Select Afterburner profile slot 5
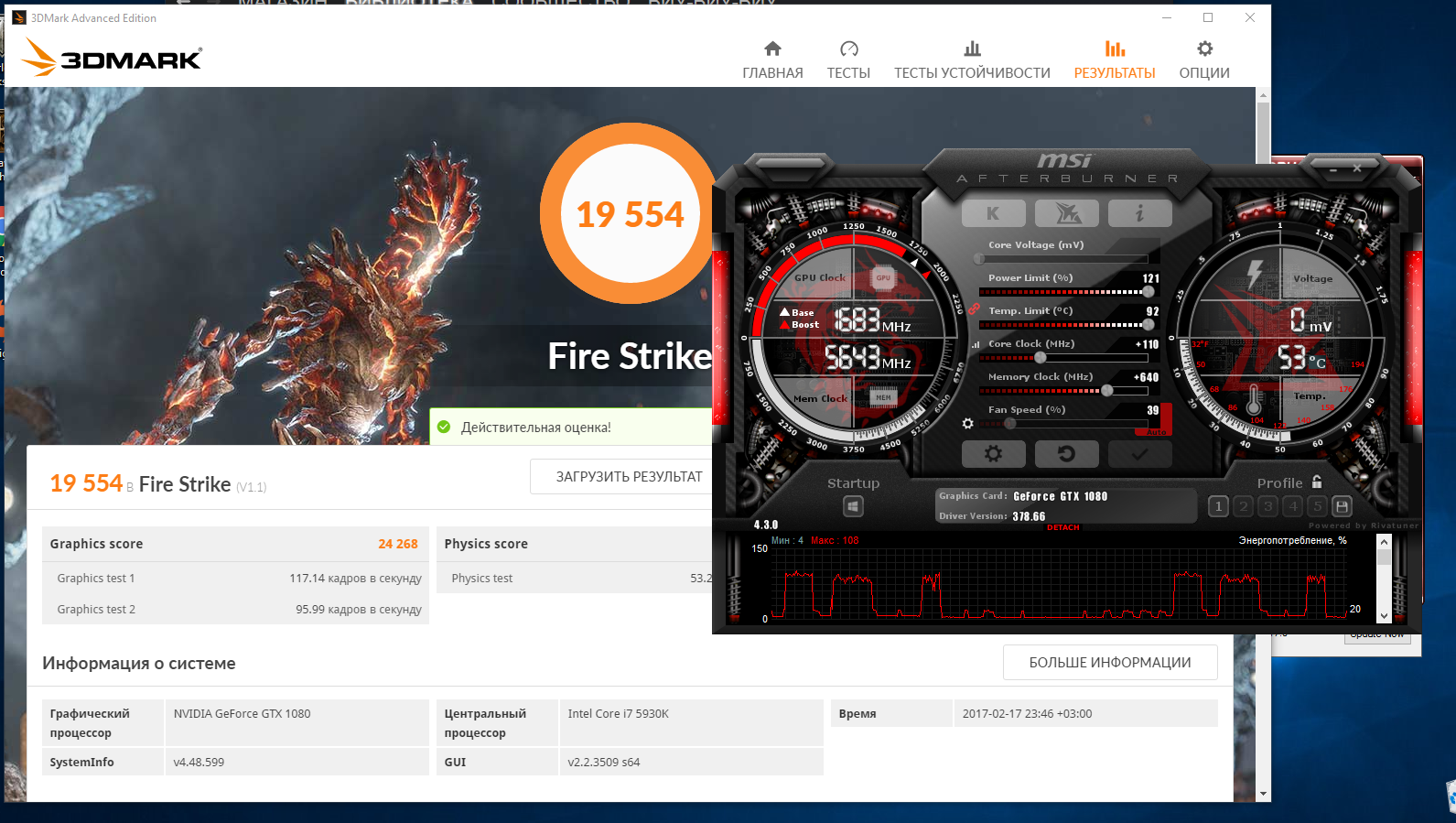Image resolution: width=1456 pixels, height=823 pixels. point(1317,506)
